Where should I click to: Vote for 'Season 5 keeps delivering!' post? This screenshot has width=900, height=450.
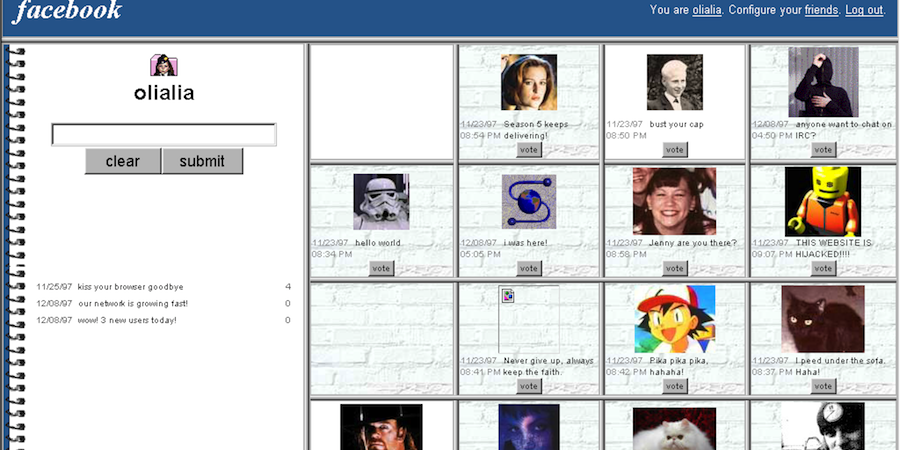pos(529,150)
